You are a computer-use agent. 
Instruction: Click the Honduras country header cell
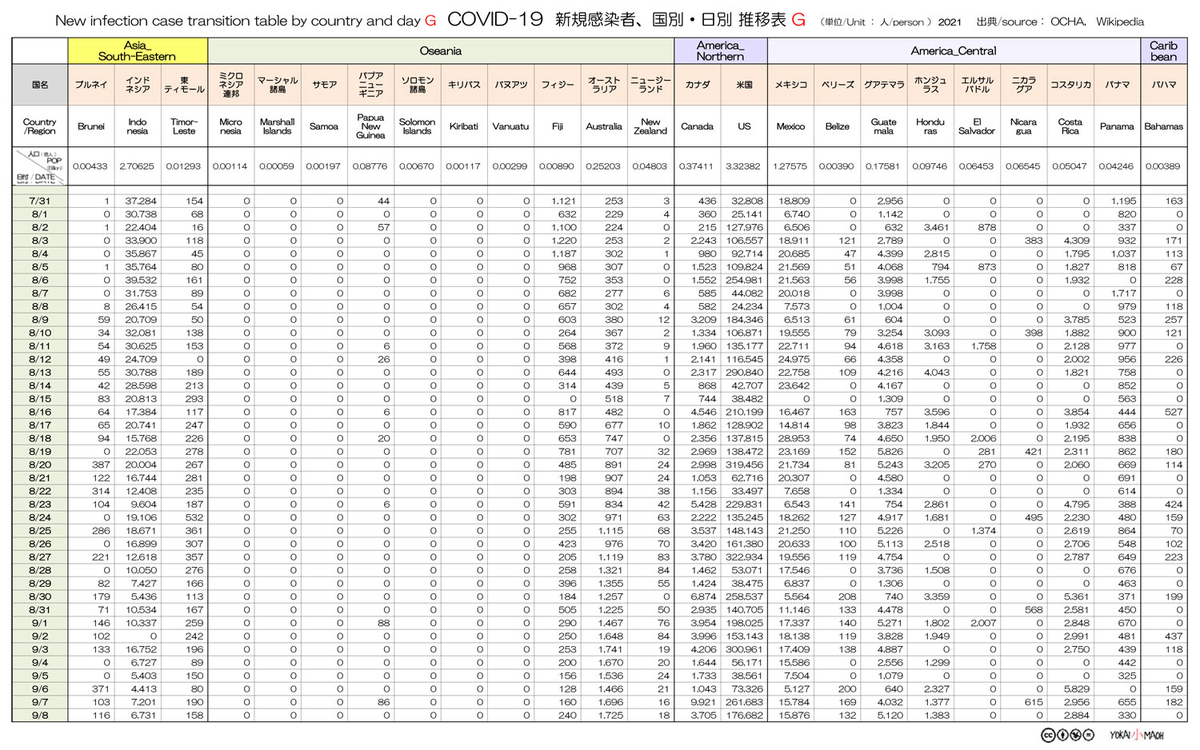click(930, 127)
